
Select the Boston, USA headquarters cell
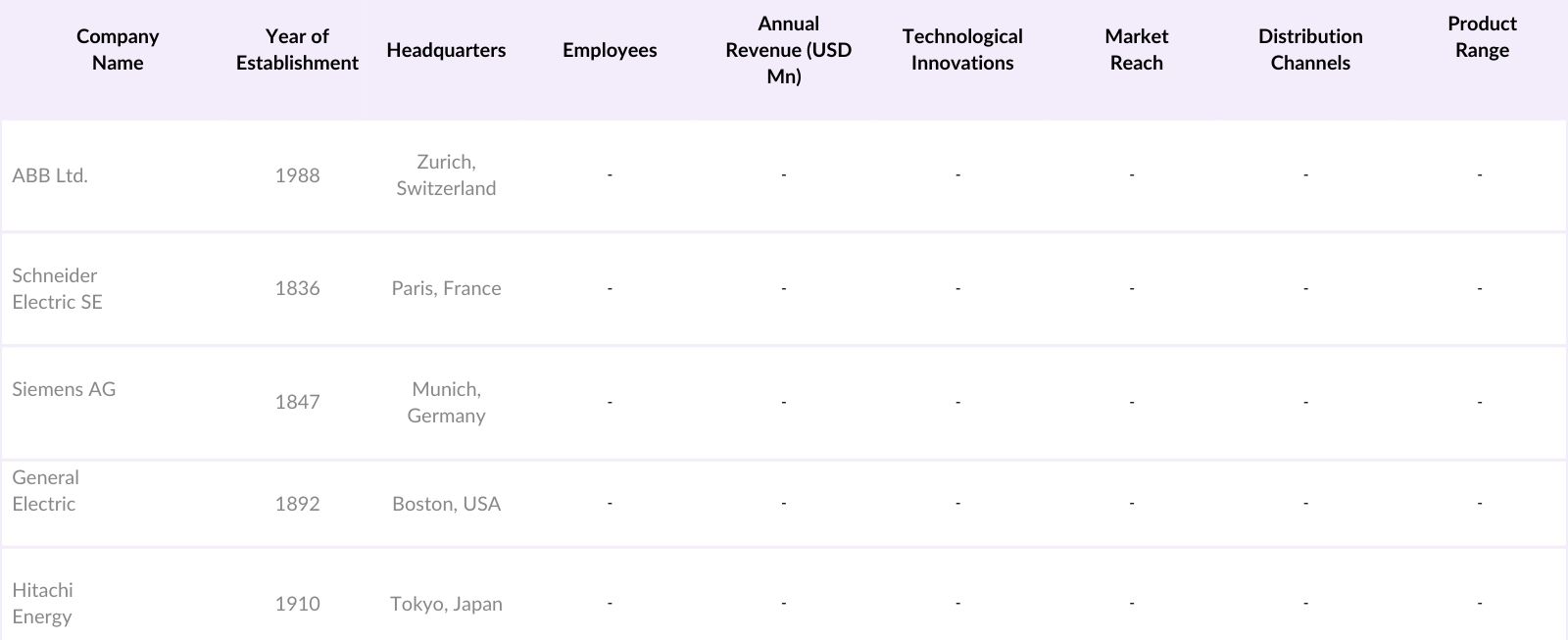point(446,504)
